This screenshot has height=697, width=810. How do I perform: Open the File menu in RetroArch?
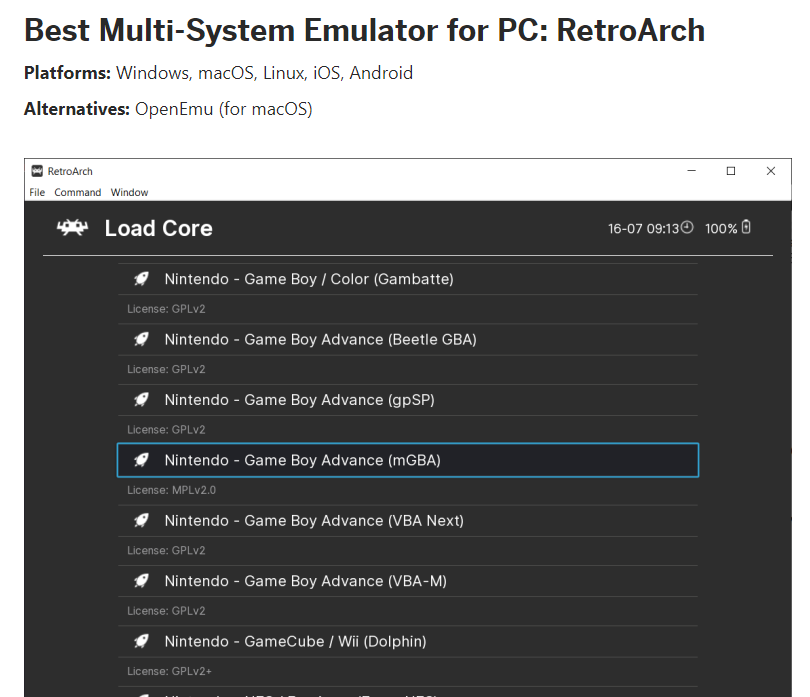pos(37,192)
